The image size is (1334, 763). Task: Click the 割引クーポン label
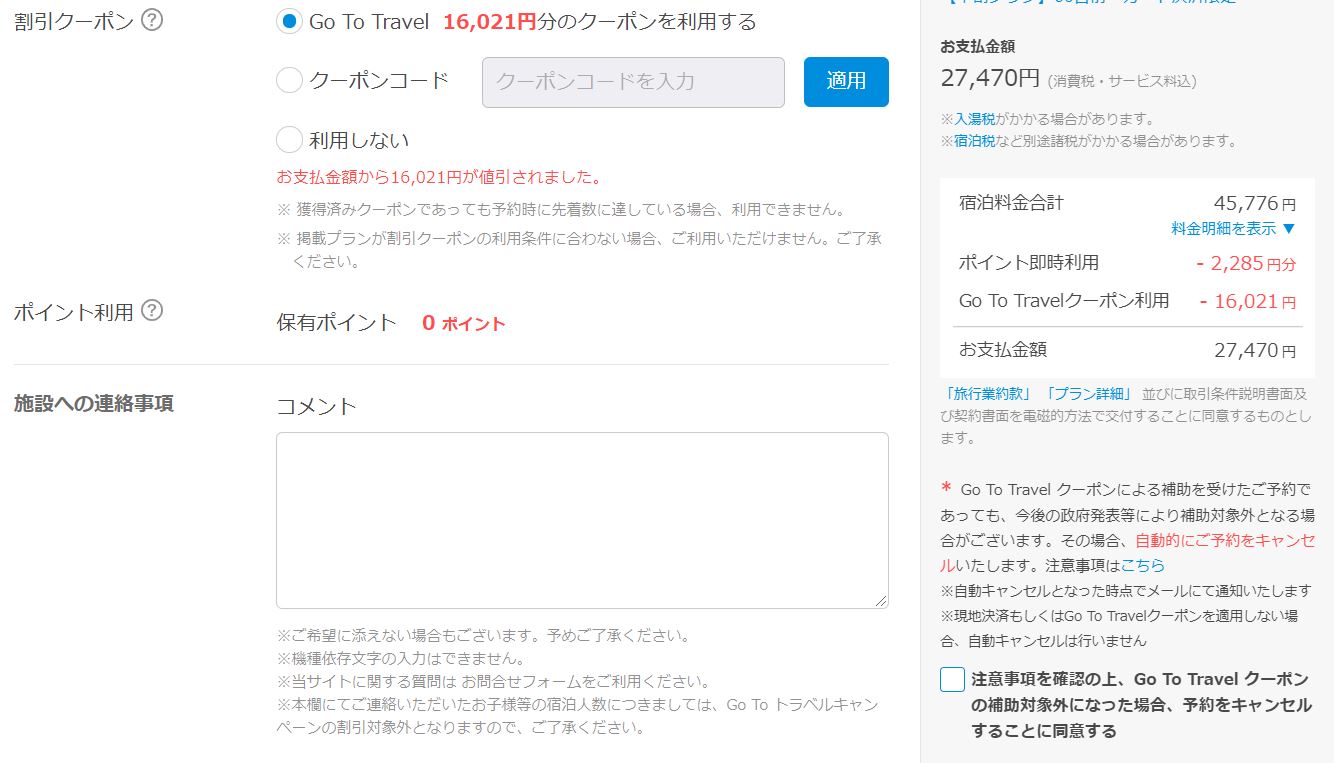point(73,21)
